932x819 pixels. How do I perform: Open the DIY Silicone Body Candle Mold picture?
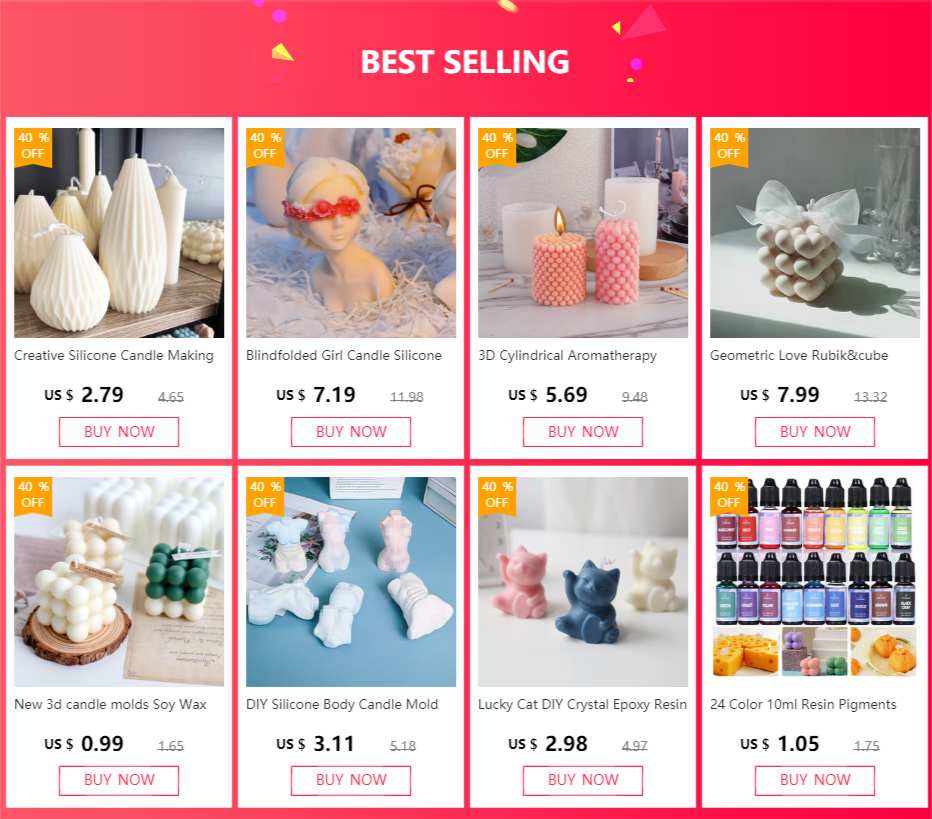[x=351, y=582]
